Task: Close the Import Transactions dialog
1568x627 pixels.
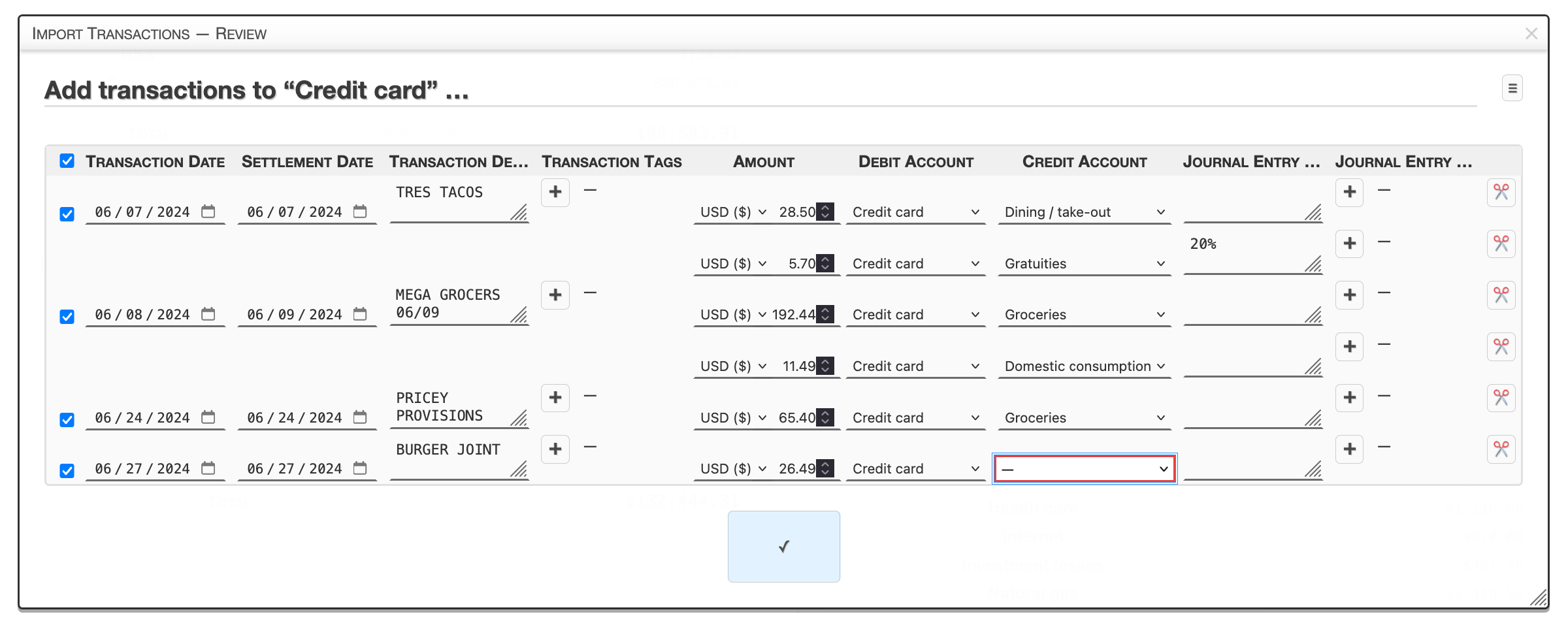Action: pyautogui.click(x=1531, y=33)
